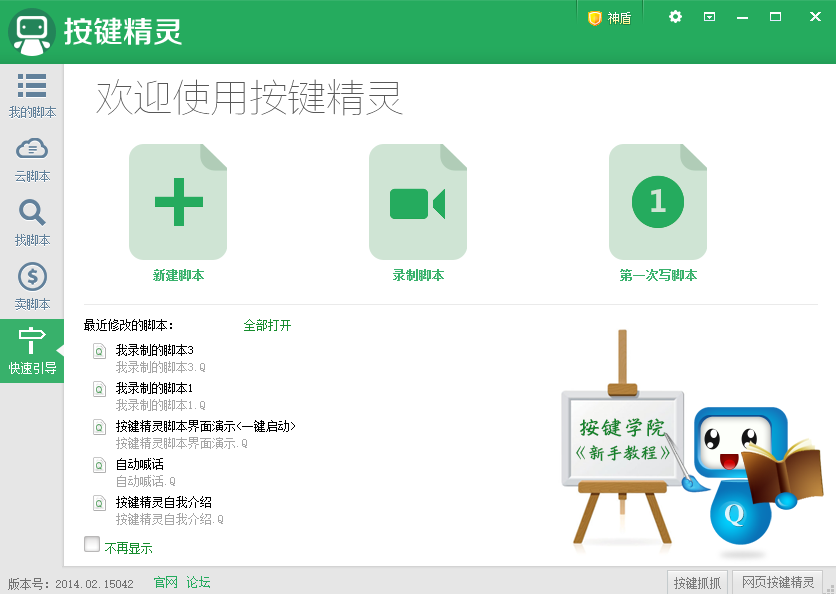The height and width of the screenshot is (594, 836).
Task: Click file icon beside 我录制的脚本1
Action: tap(99, 389)
